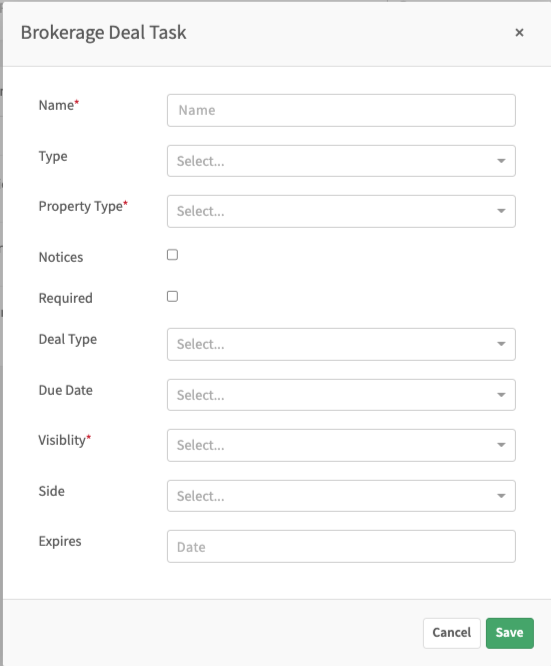Save the brokerage deal task

click(x=510, y=633)
